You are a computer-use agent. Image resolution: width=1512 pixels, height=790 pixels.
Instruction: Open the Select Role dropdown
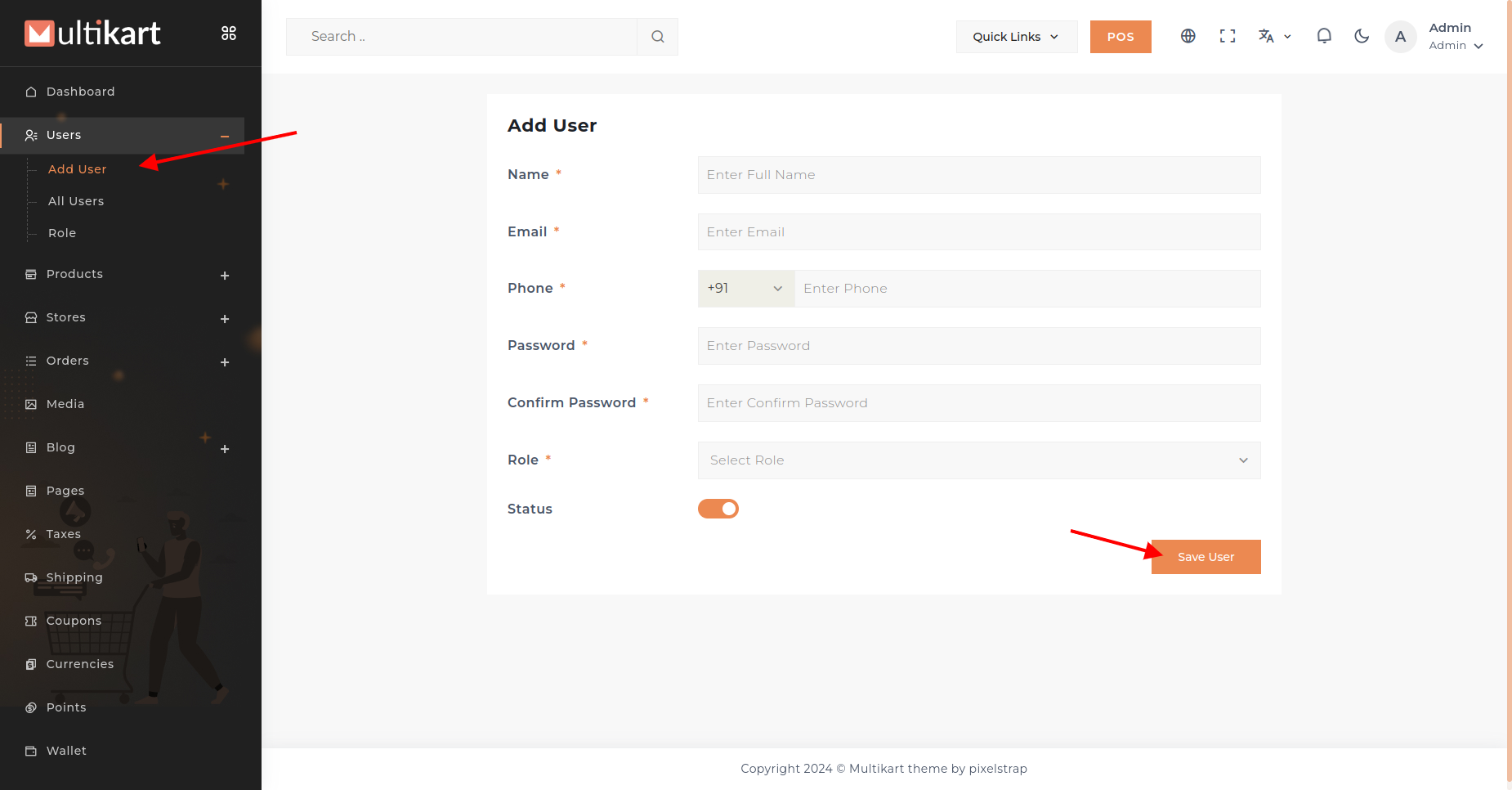tap(978, 460)
